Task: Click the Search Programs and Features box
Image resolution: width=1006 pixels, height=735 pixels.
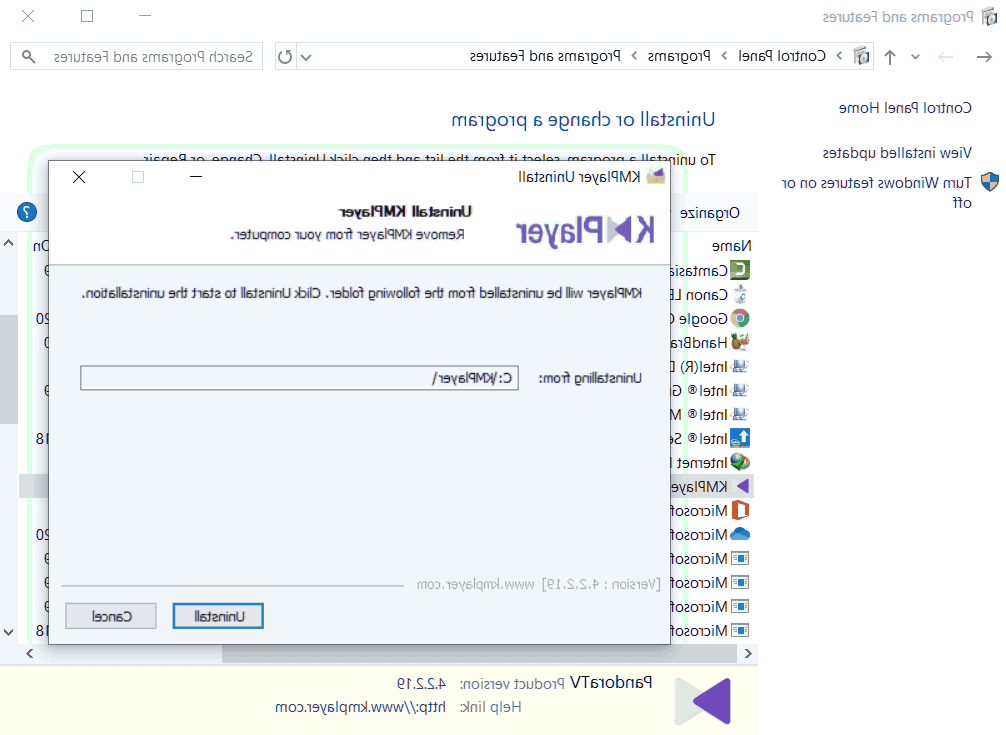Action: [x=136, y=56]
